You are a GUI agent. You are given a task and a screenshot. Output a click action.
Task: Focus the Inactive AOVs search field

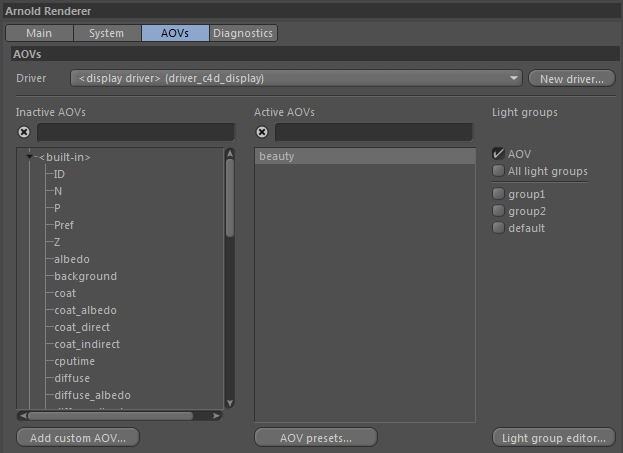coord(136,132)
